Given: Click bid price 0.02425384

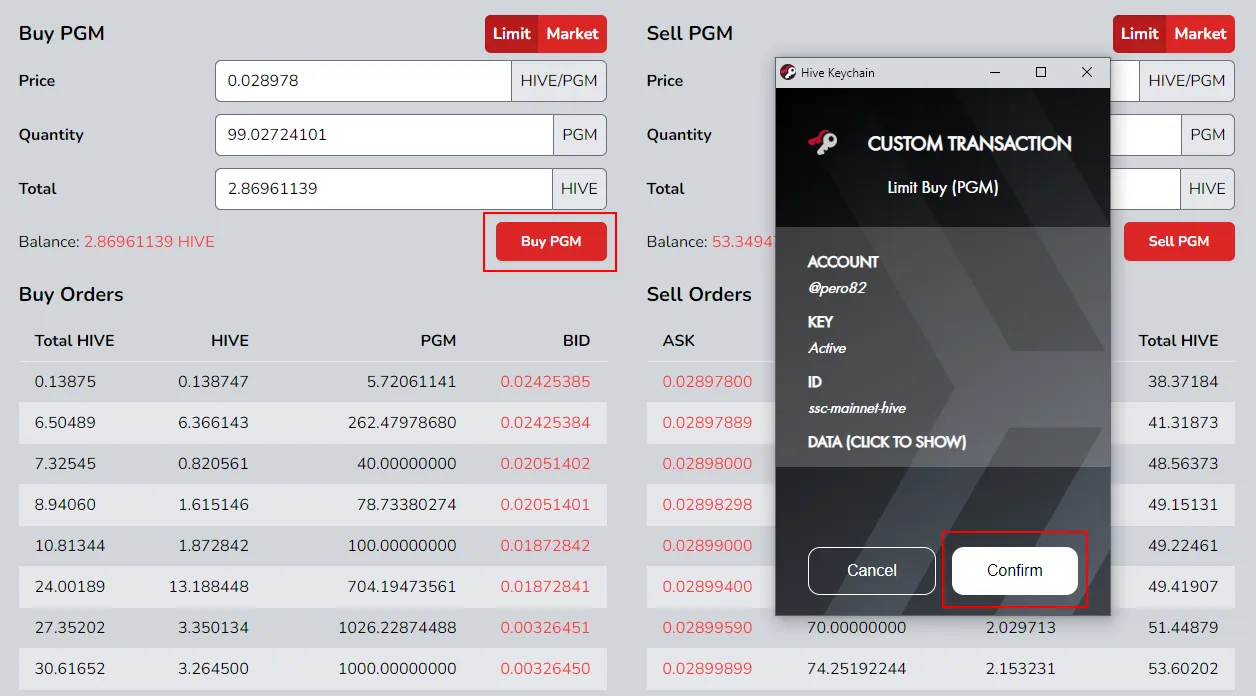Looking at the screenshot, I should pos(545,422).
